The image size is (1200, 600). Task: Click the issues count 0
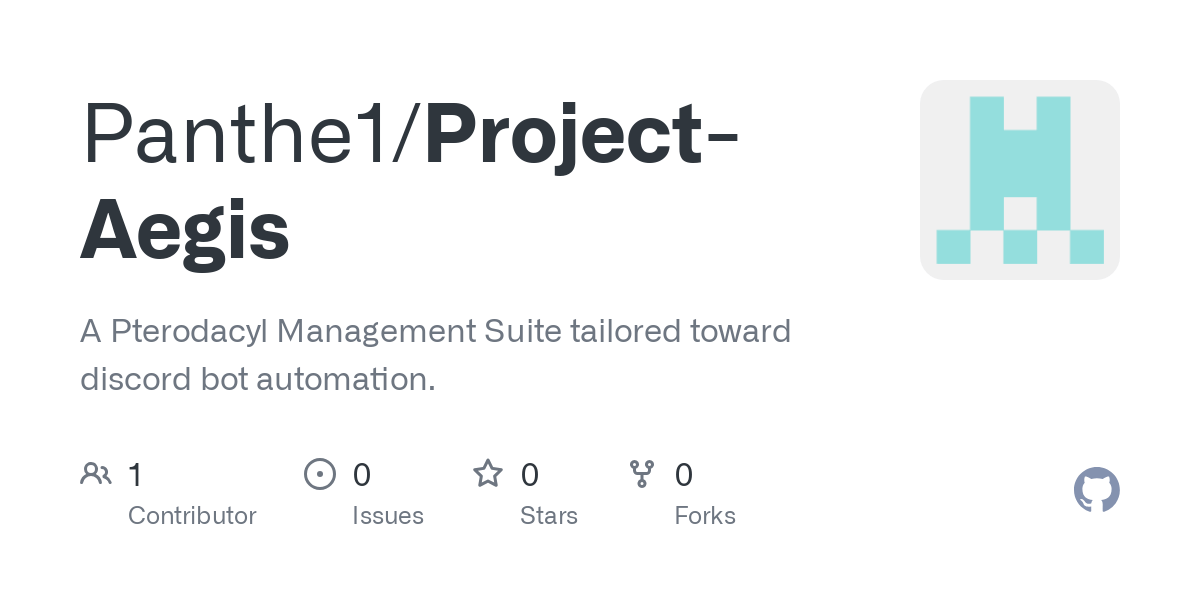pyautogui.click(x=362, y=474)
